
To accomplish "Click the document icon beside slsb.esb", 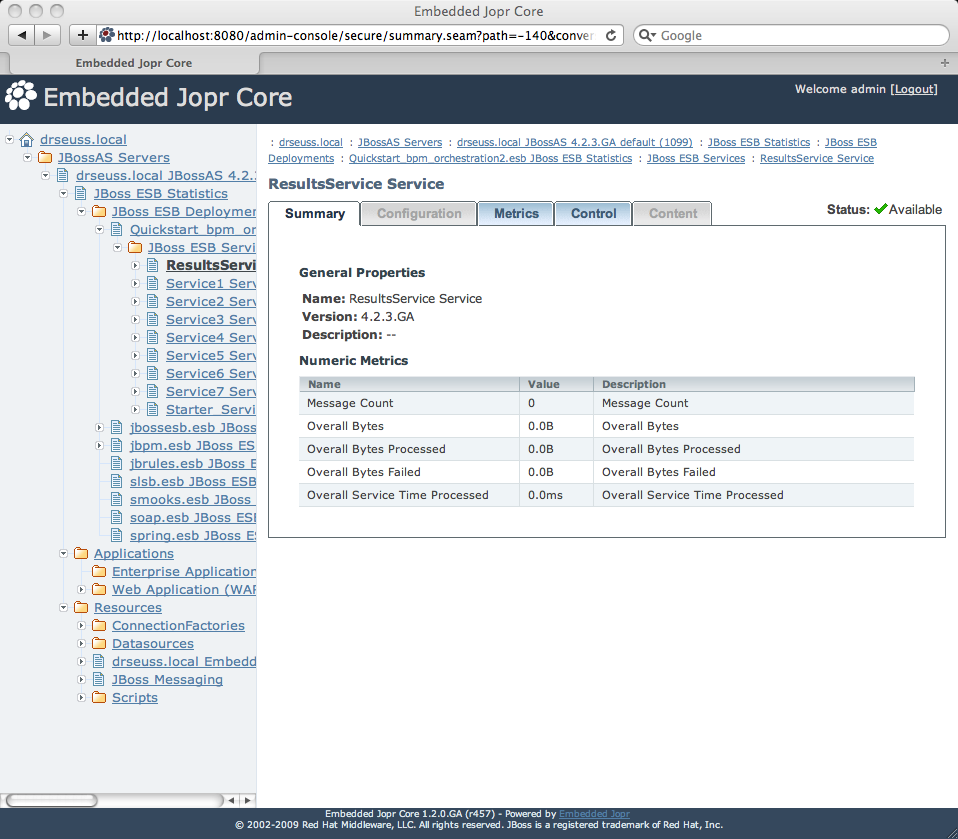I will [117, 482].
